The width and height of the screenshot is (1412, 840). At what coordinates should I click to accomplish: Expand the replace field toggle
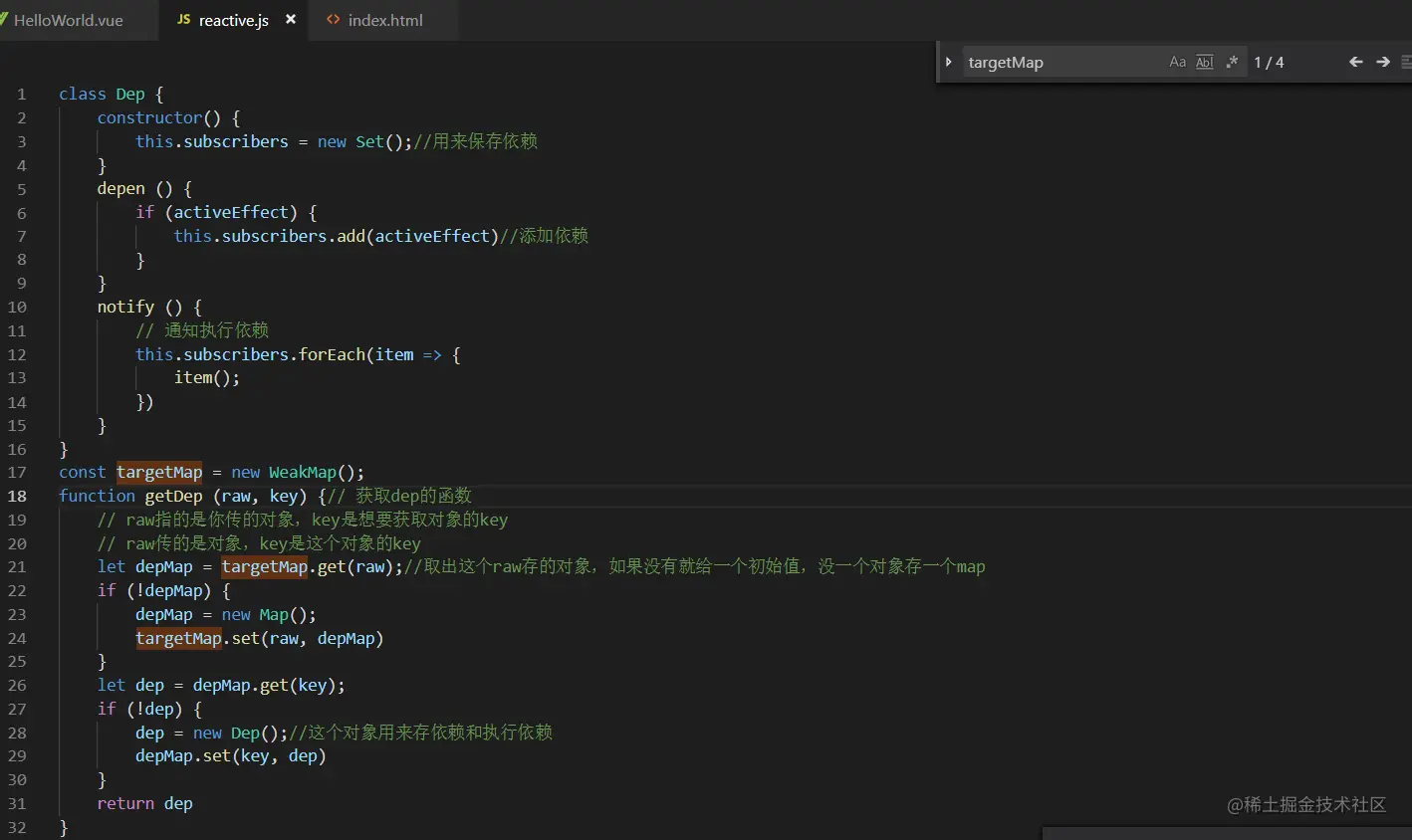pyautogui.click(x=948, y=62)
